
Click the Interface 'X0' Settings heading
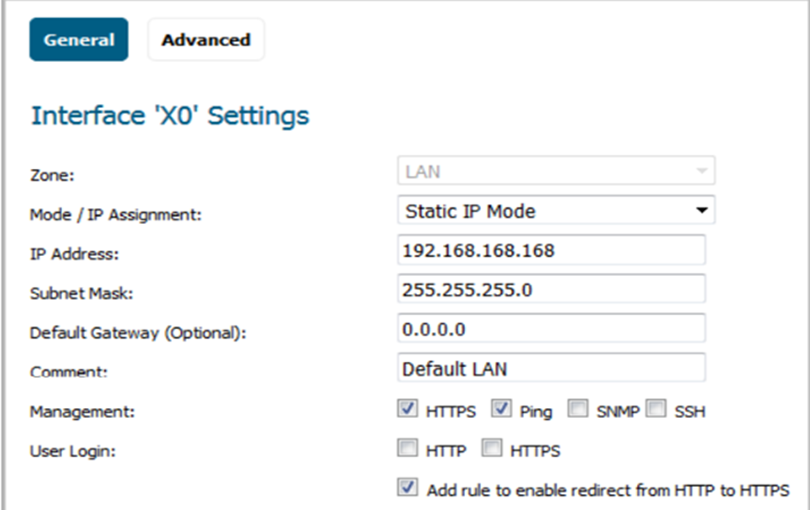170,115
